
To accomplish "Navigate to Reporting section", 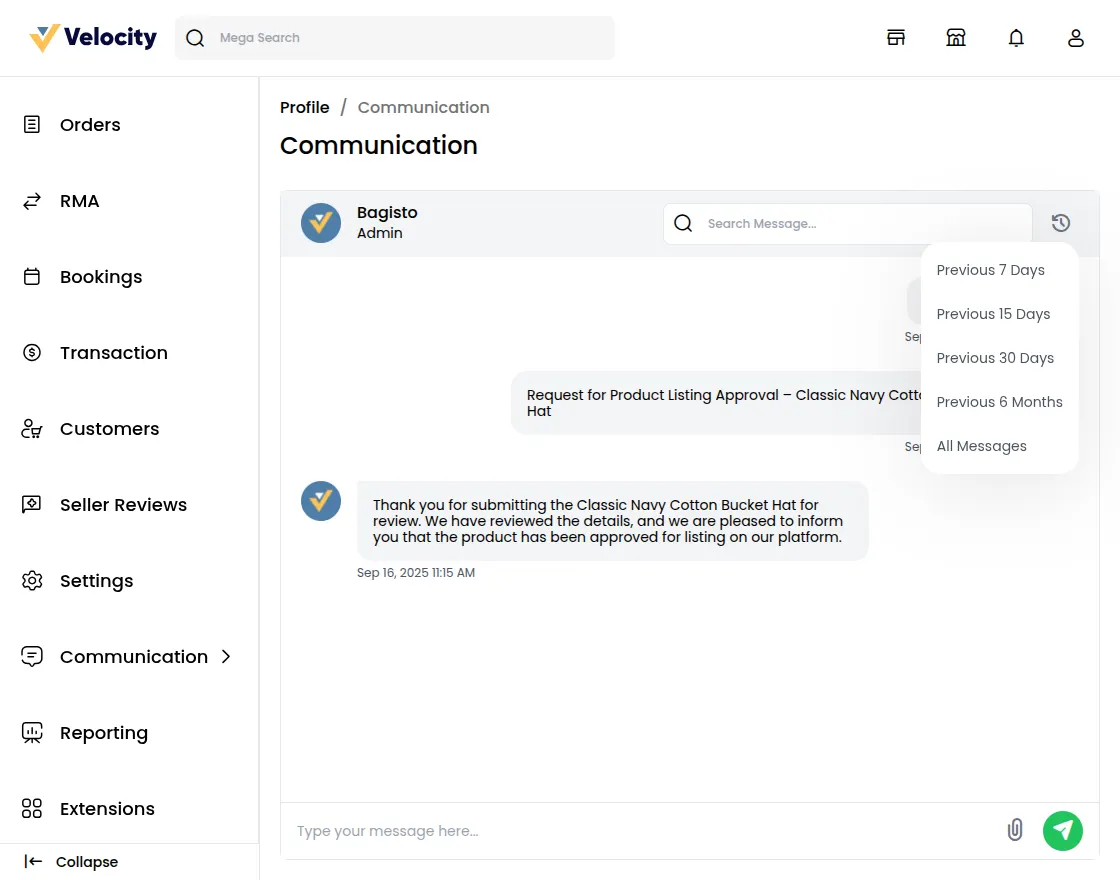I will (x=103, y=733).
